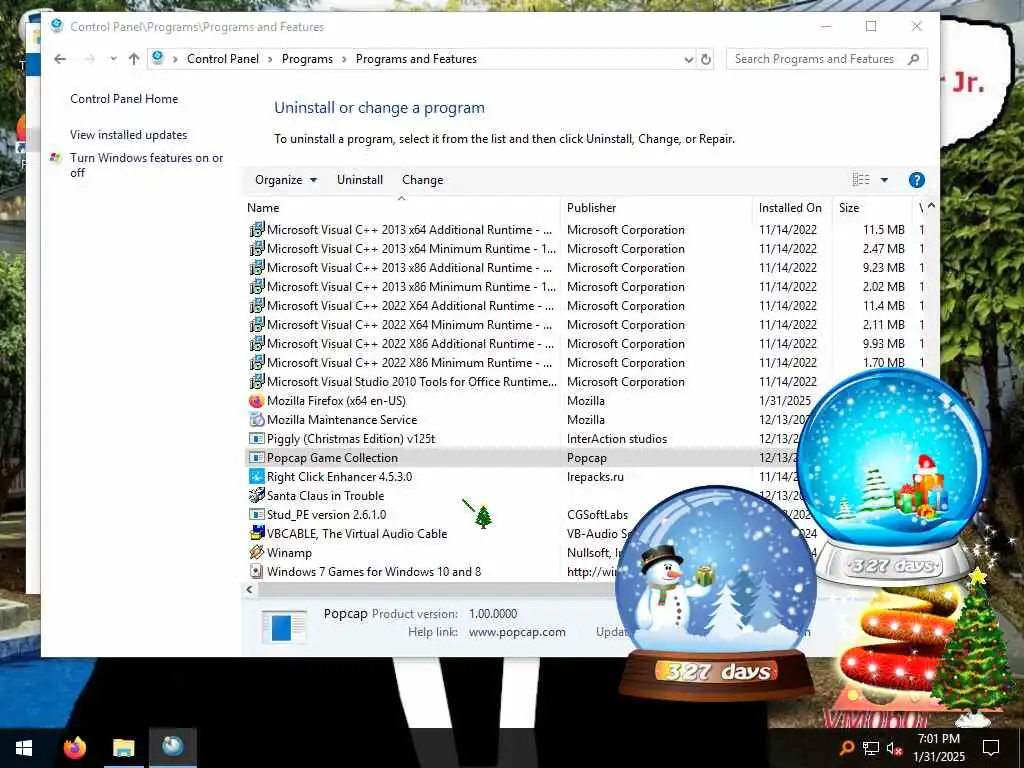Viewport: 1024px width, 768px height.
Task: Open File Explorer from the taskbar
Action: pos(123,748)
